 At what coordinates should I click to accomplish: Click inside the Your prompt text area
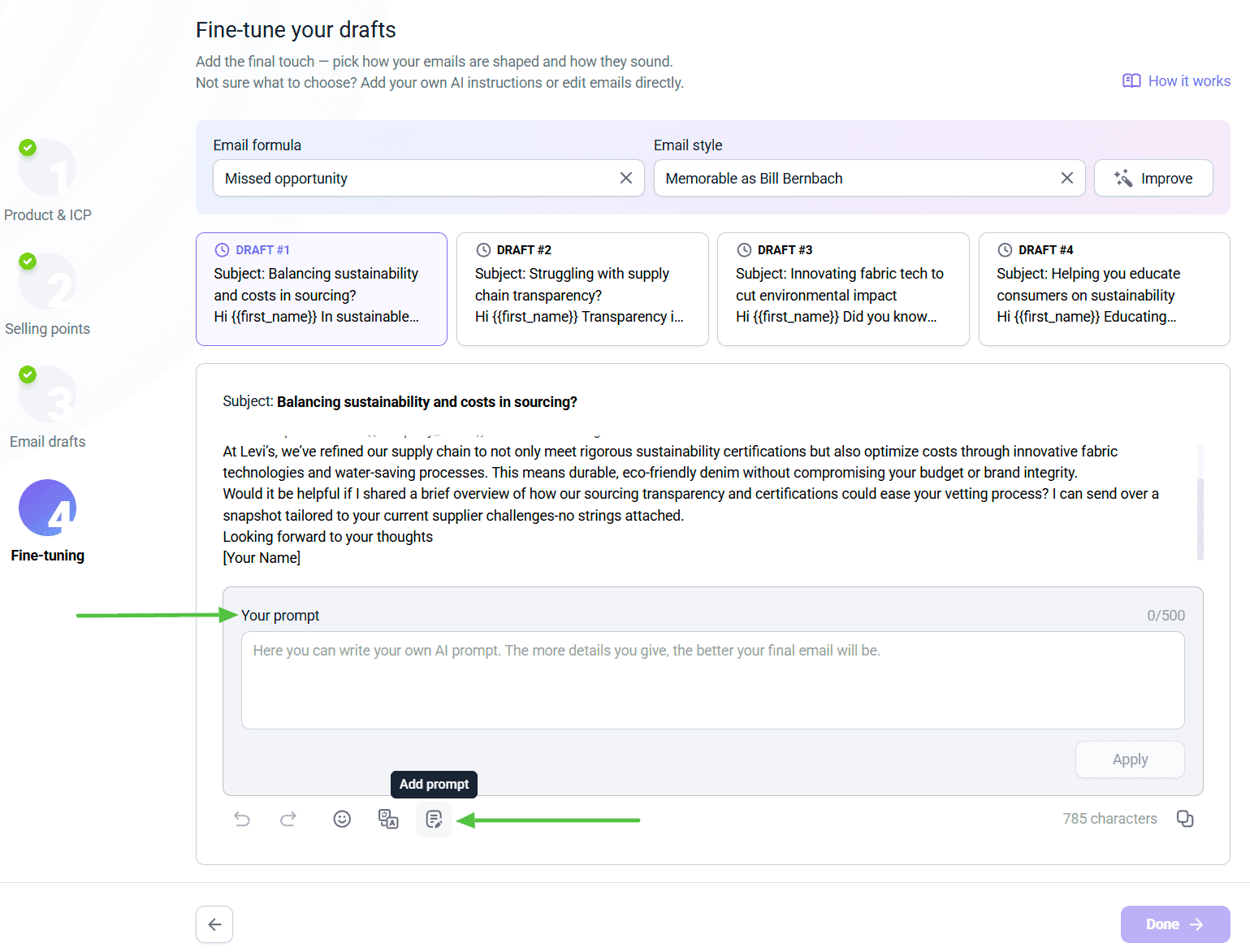pos(712,681)
